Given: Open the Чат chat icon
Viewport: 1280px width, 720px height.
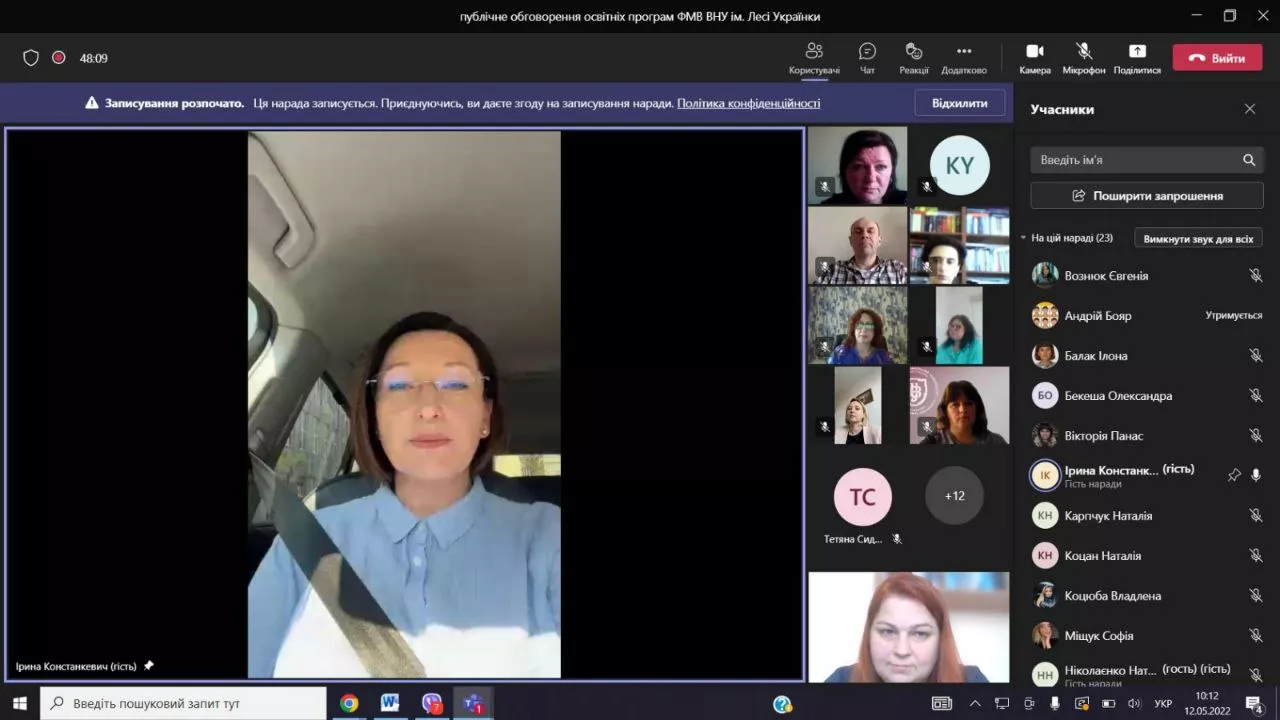Looking at the screenshot, I should [x=867, y=52].
